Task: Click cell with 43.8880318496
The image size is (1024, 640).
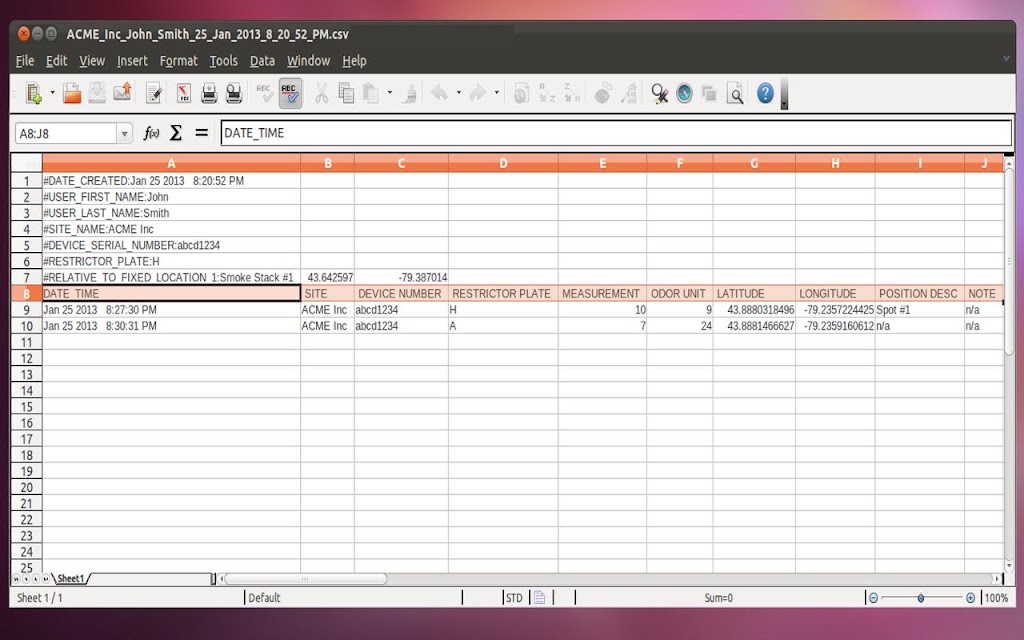Action: [754, 310]
